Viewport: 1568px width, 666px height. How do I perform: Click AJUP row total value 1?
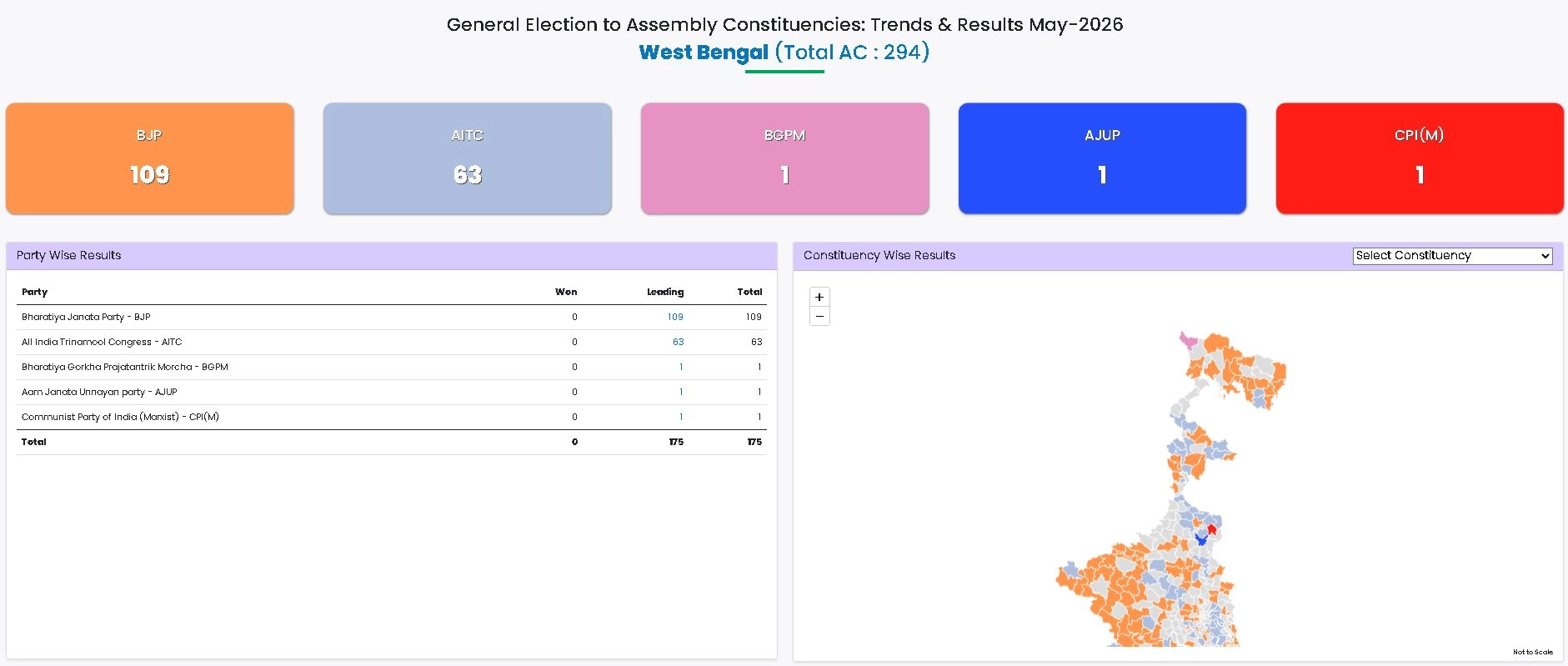click(759, 392)
